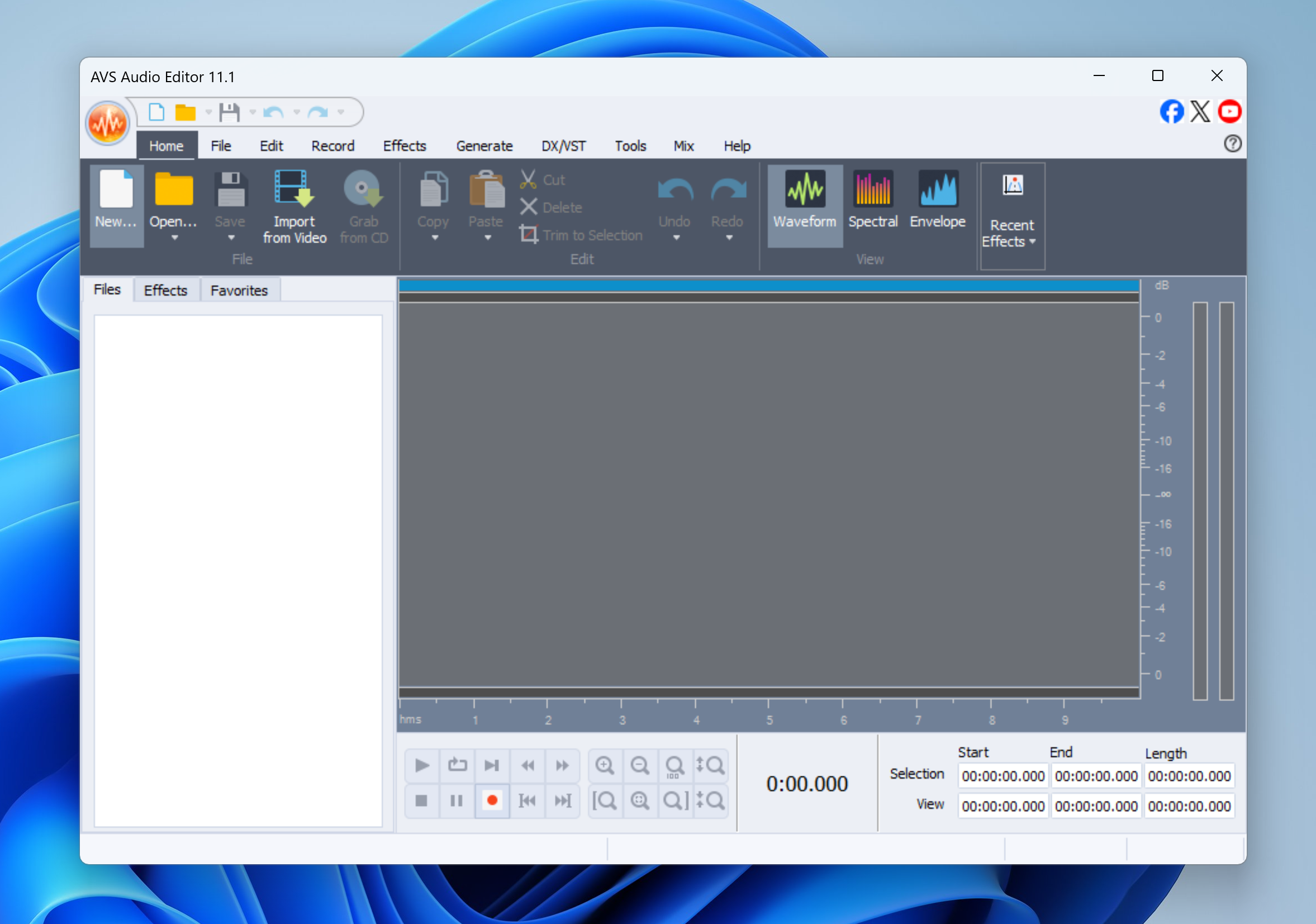The height and width of the screenshot is (924, 1316).
Task: Click the Copy ribbon icon
Action: click(433, 189)
